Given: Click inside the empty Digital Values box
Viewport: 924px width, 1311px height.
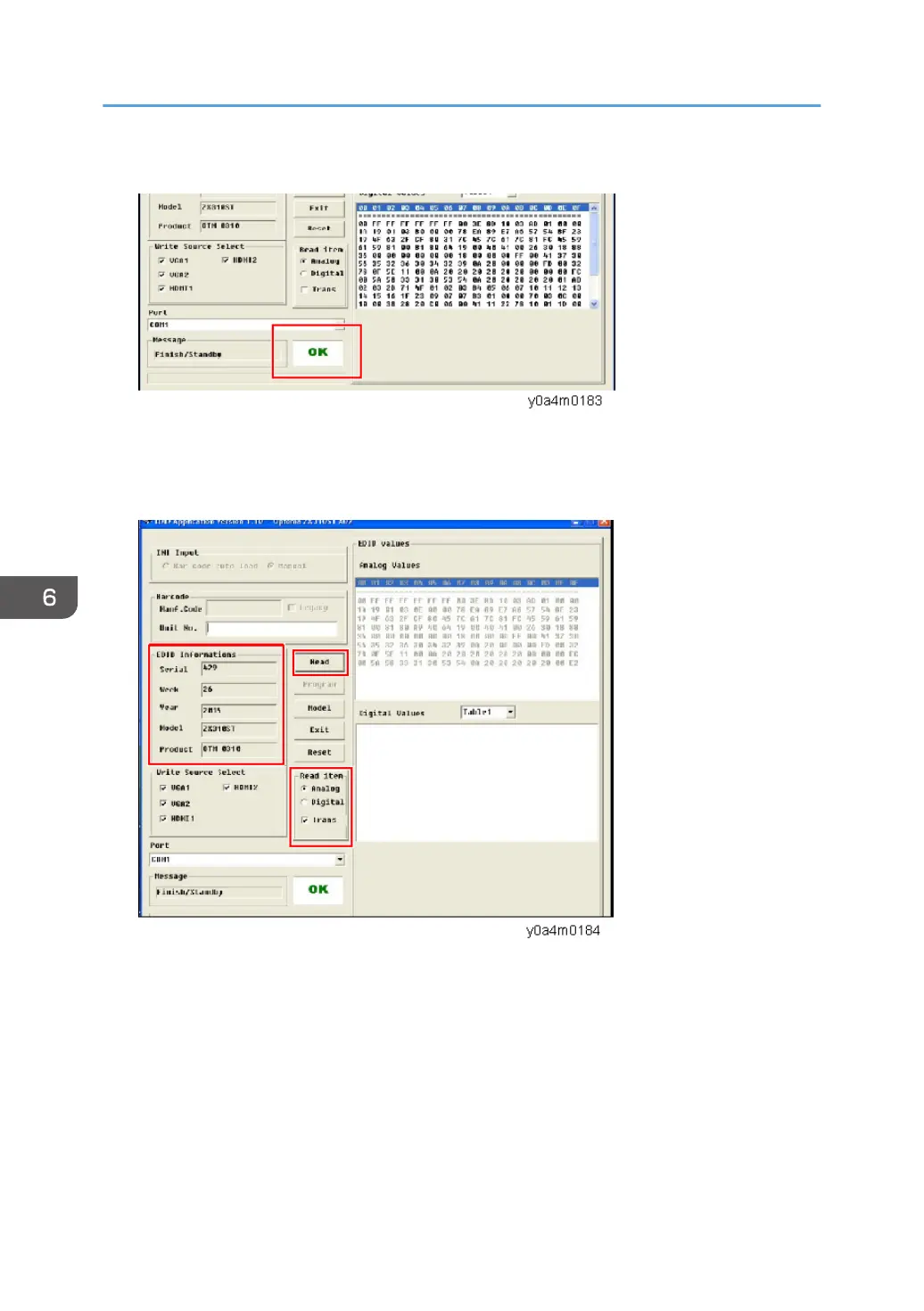Looking at the screenshot, I should (x=476, y=782).
